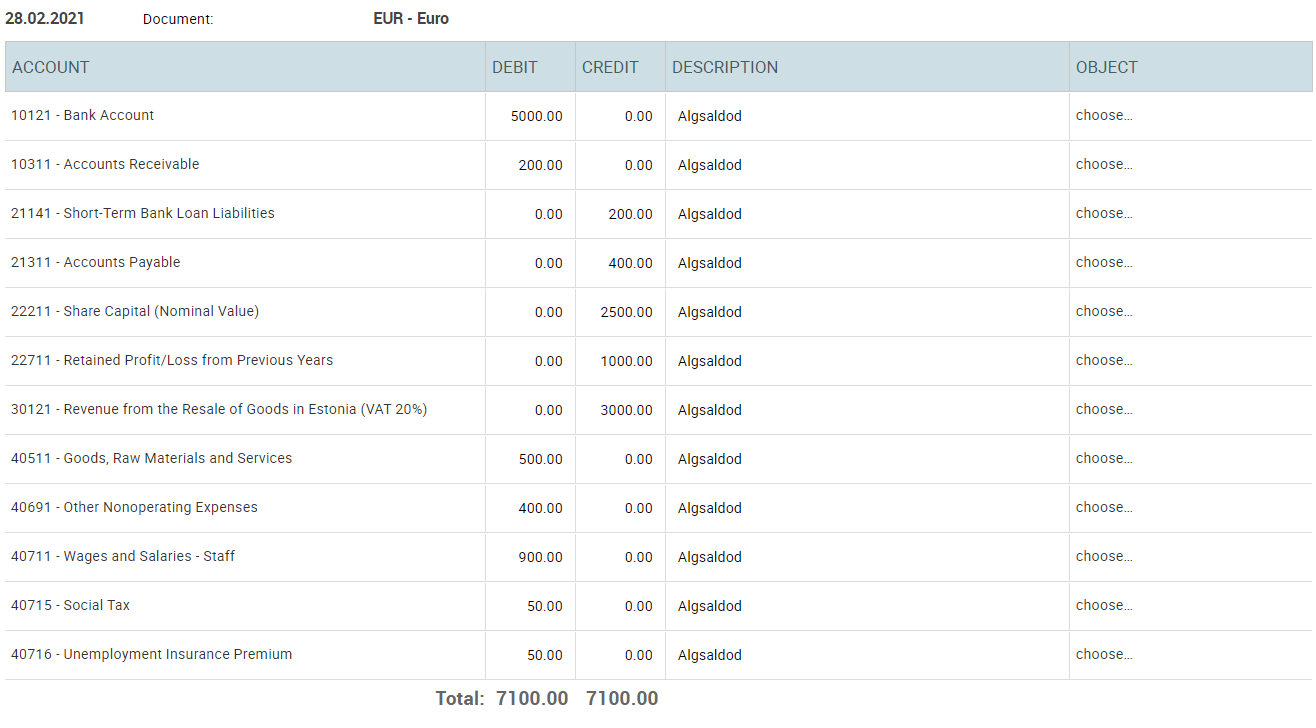Open object chooser for Accounts Receivable row
The width and height of the screenshot is (1316, 728).
point(1104,164)
